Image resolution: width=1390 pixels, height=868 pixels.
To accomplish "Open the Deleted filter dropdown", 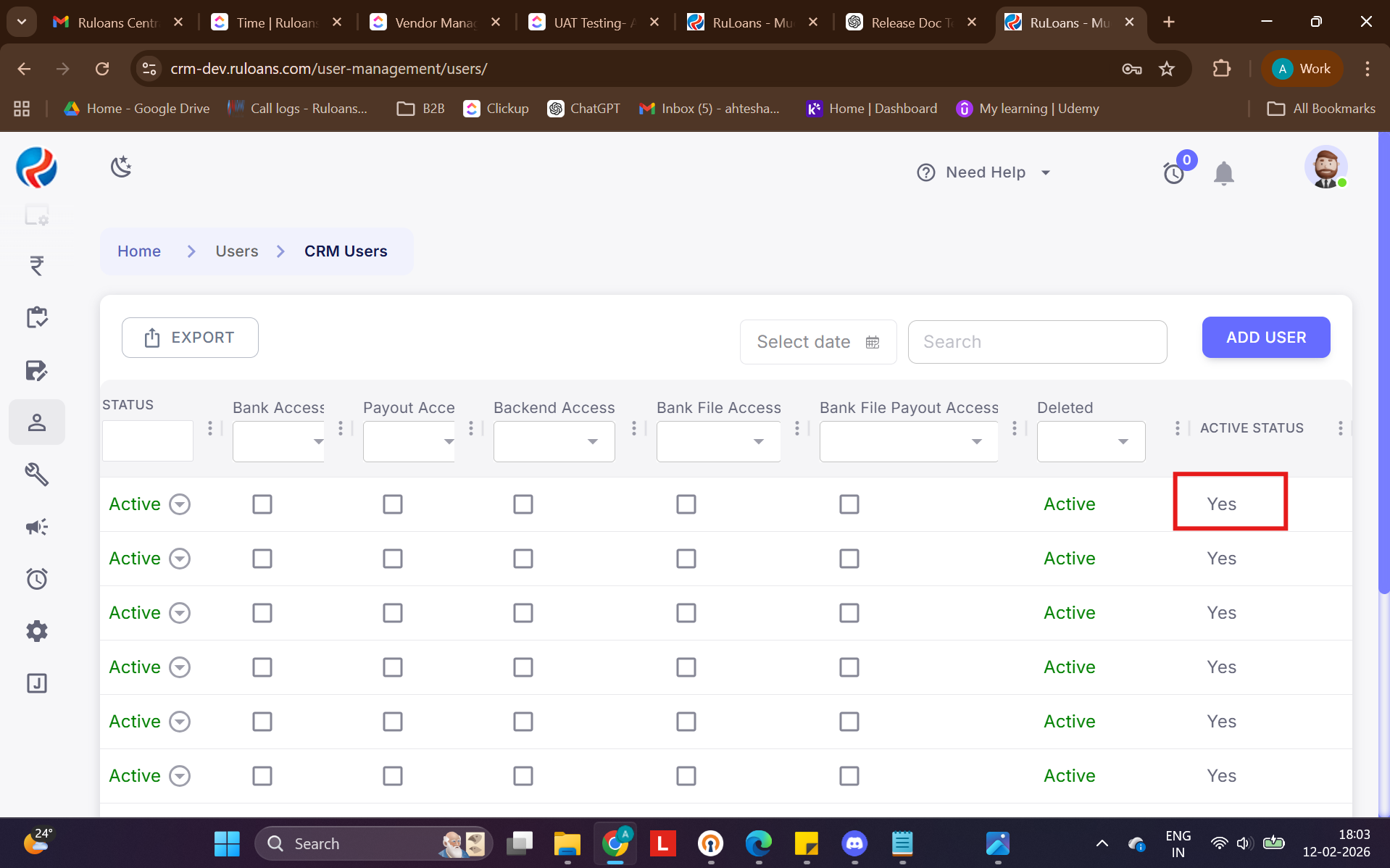I will point(1091,441).
